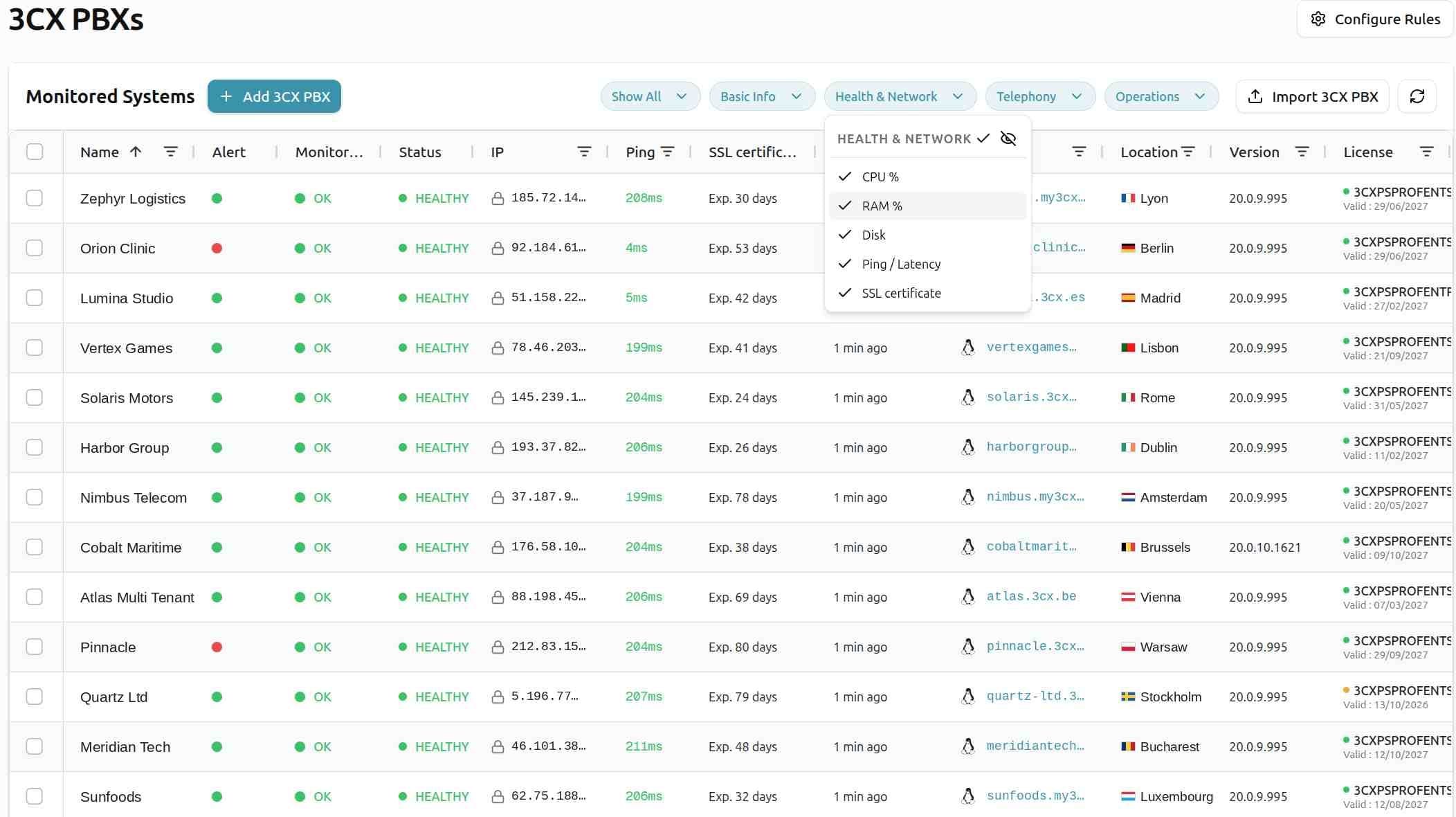The width and height of the screenshot is (1456, 817).
Task: Click the SSL certificate column header
Action: 752,152
